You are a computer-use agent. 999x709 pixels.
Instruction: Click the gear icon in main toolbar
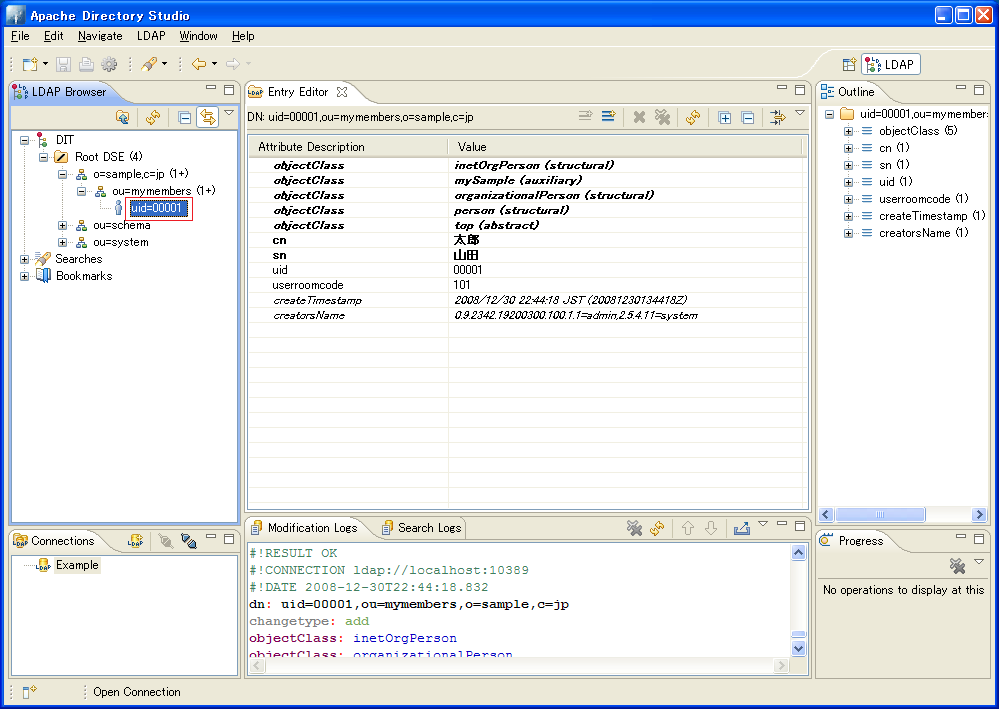(x=110, y=64)
